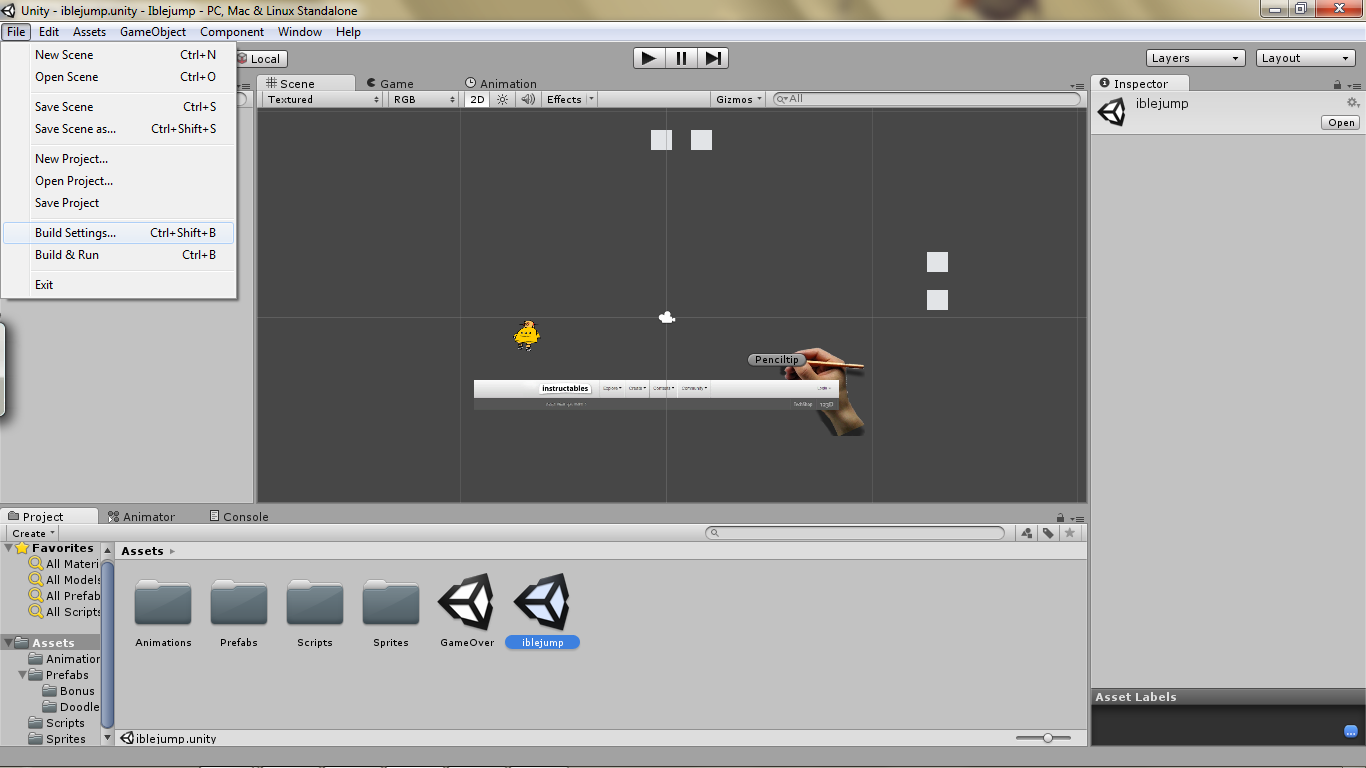The width and height of the screenshot is (1366, 768).
Task: Select the Scripts folder thumbnail
Action: pos(315,603)
